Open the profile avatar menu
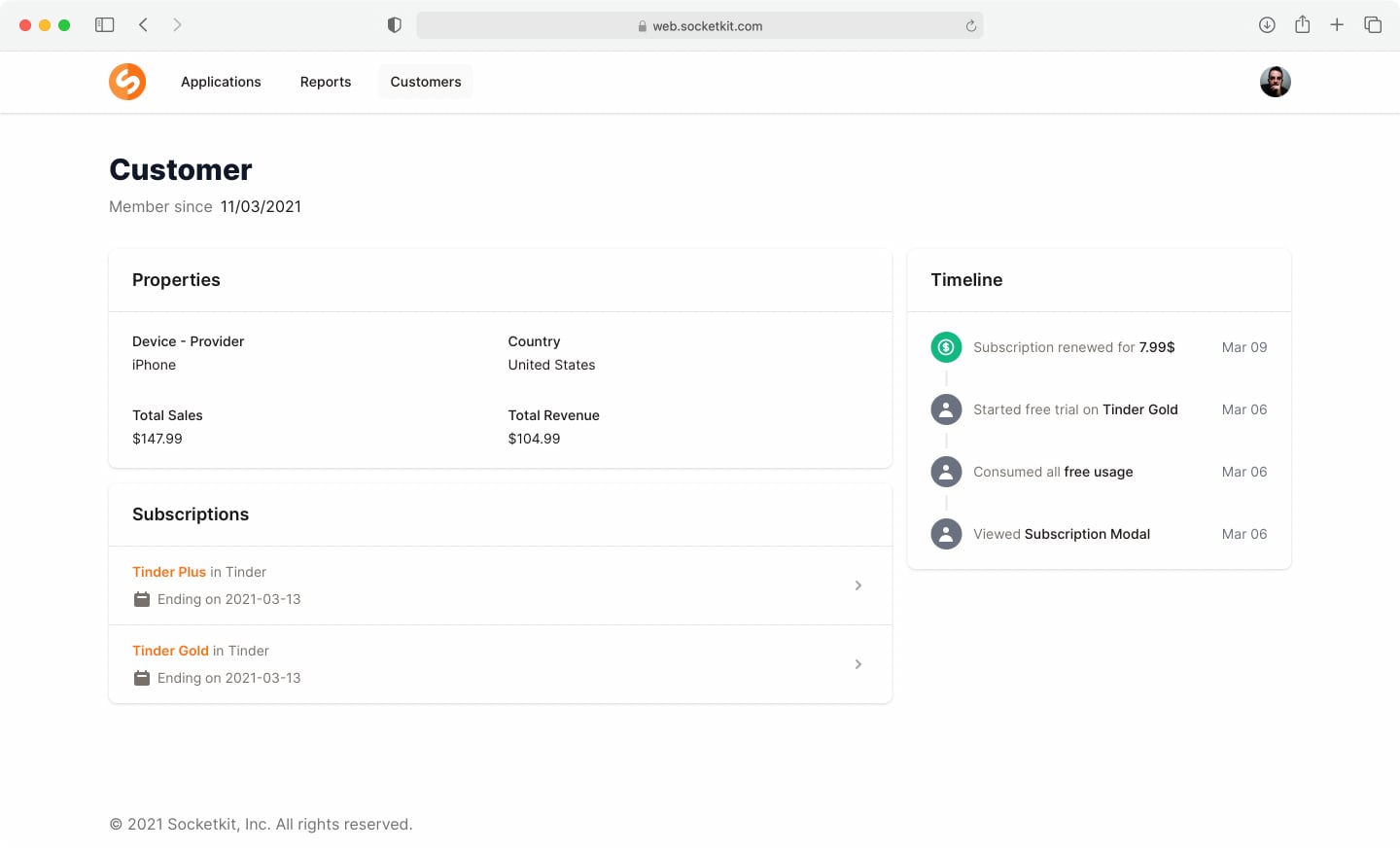 (1275, 82)
